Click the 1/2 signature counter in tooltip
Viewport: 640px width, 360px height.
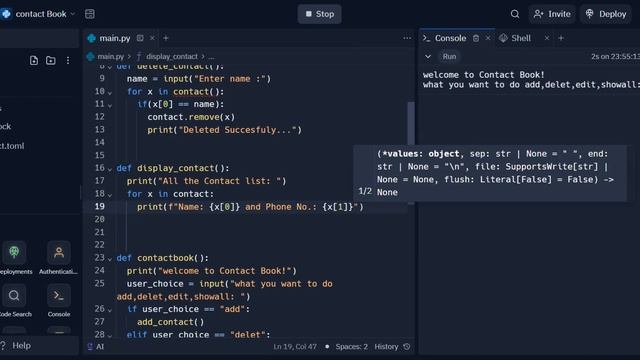pos(365,191)
